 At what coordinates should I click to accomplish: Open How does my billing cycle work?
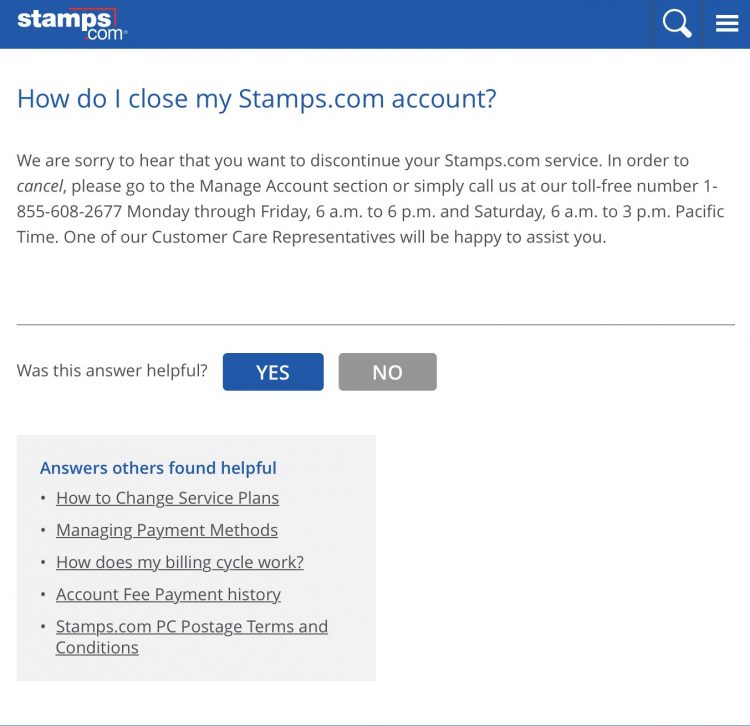tap(180, 562)
